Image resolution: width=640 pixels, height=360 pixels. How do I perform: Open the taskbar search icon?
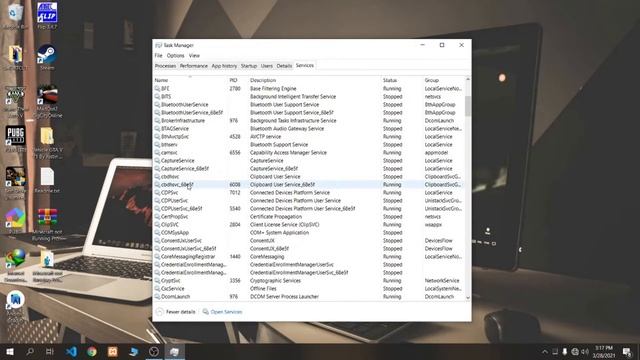point(30,351)
